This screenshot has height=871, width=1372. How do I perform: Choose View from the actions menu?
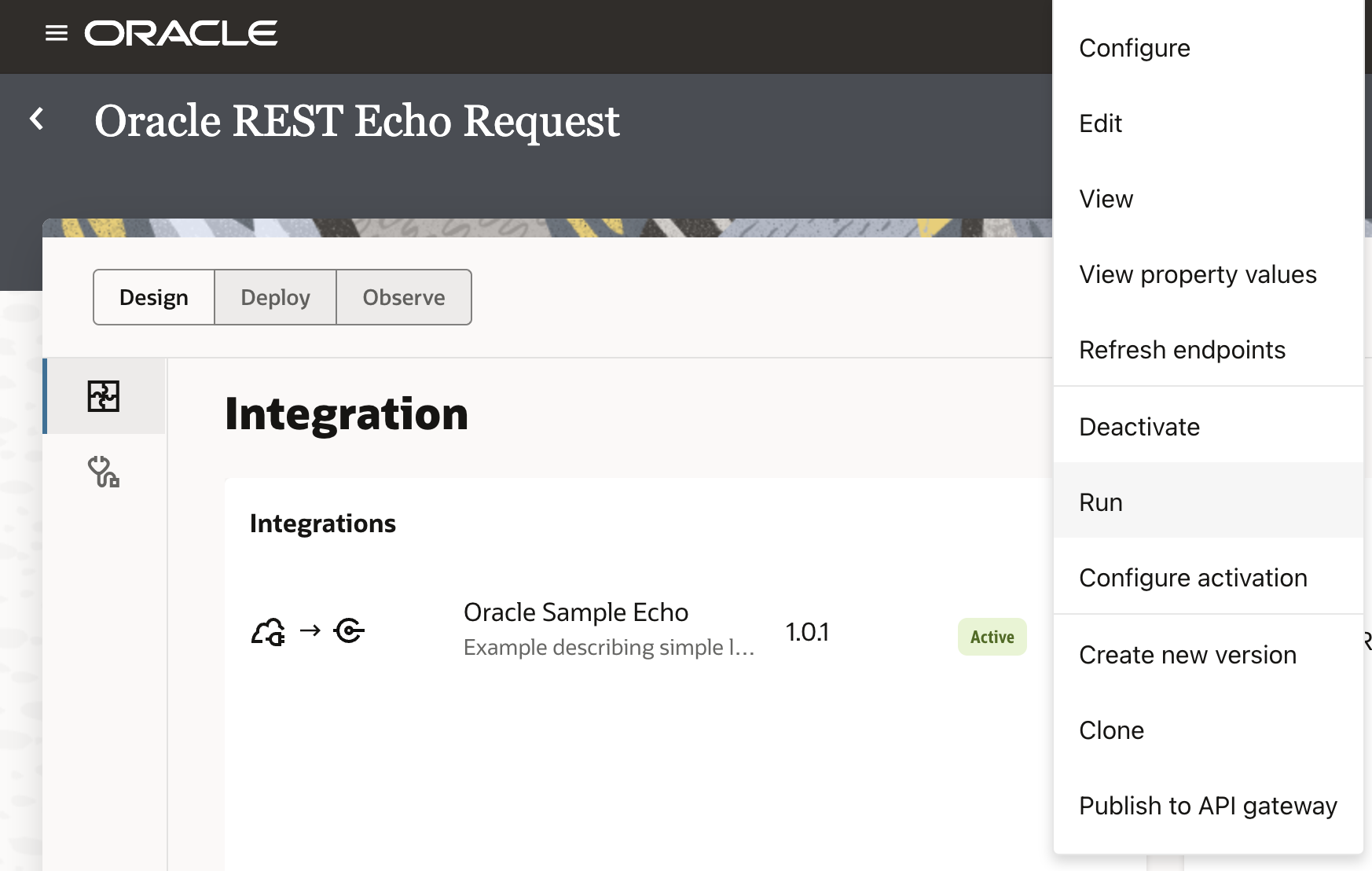[x=1106, y=199]
